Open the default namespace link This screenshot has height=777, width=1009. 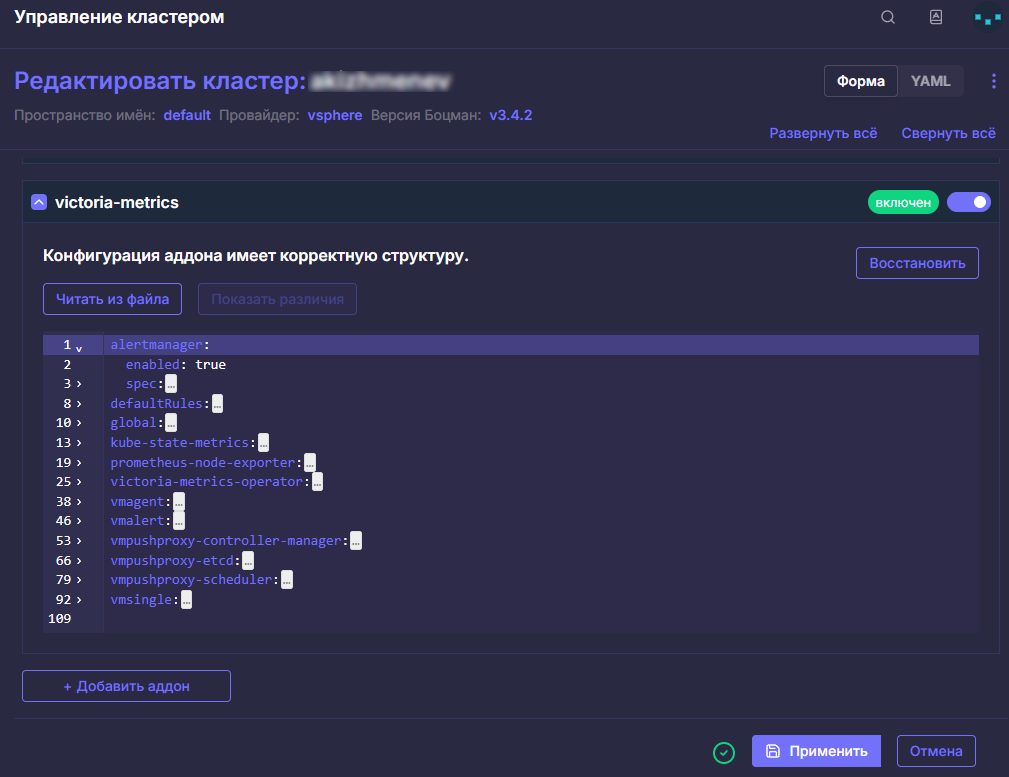coord(187,115)
